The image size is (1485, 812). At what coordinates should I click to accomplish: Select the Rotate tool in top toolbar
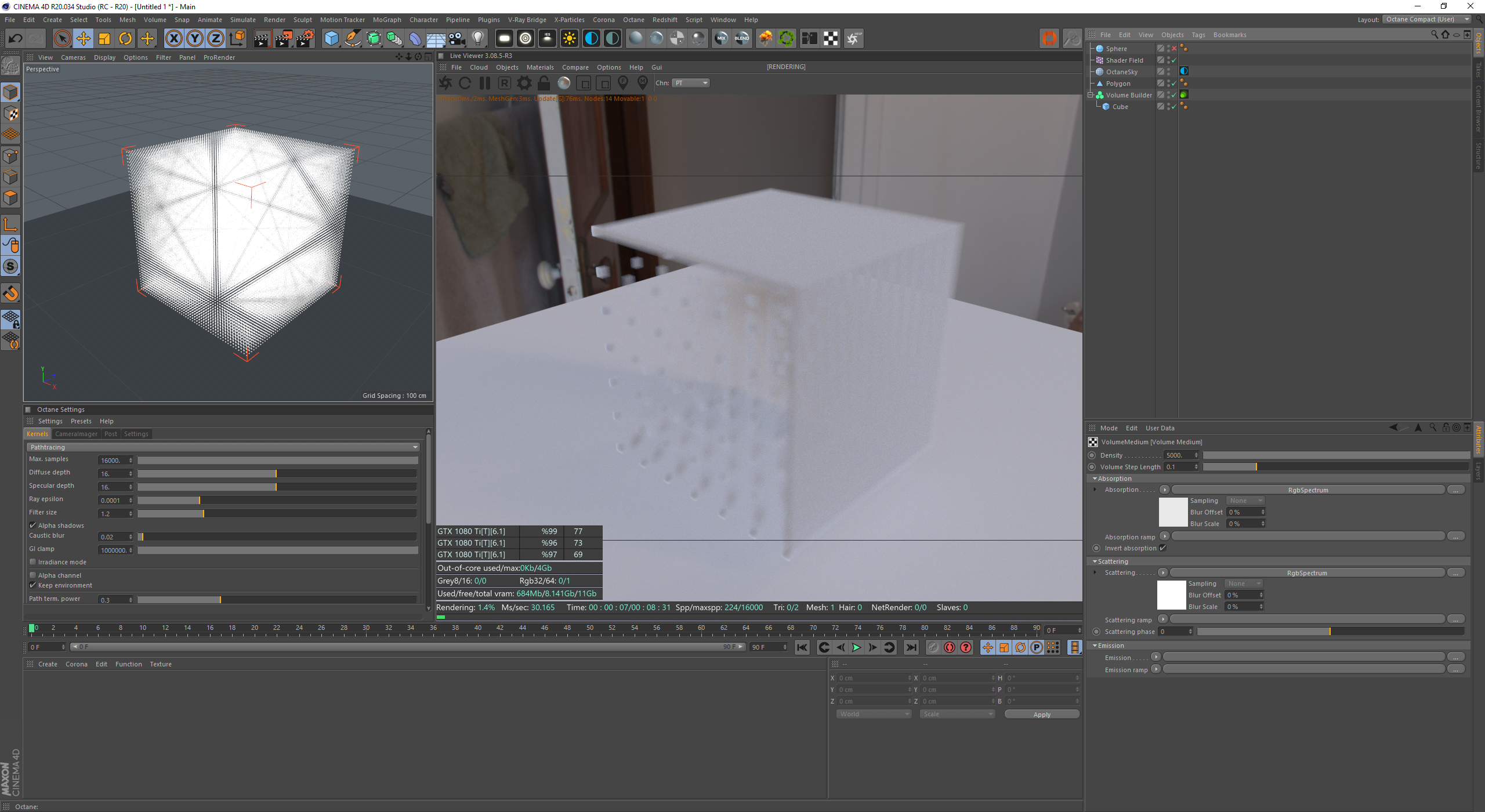(125, 39)
